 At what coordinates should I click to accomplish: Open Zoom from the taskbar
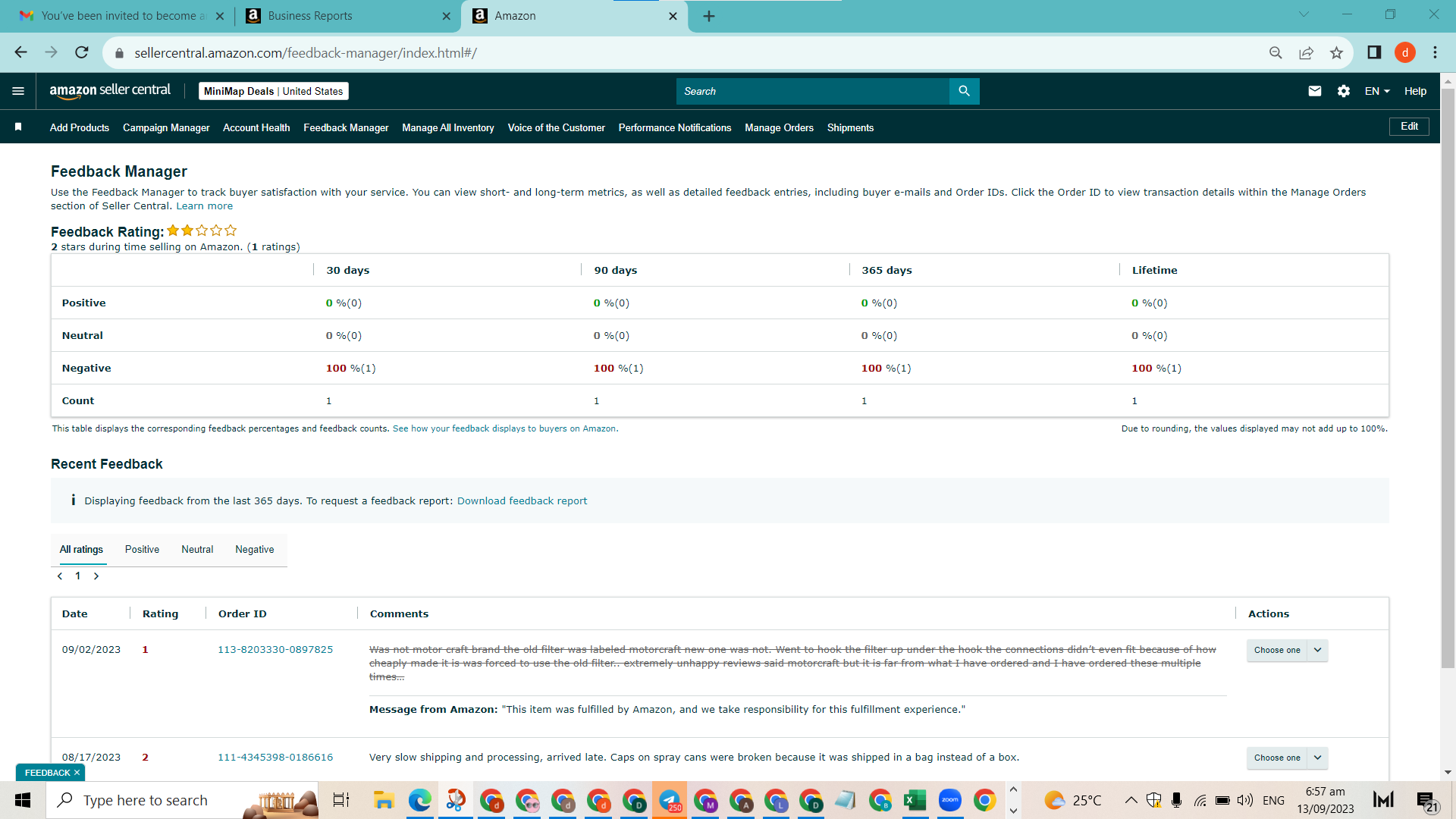click(949, 800)
